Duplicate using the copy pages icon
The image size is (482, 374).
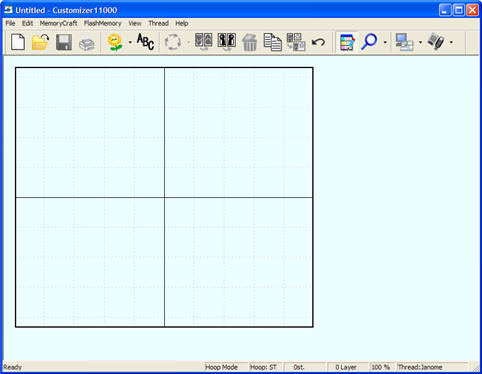tap(273, 42)
